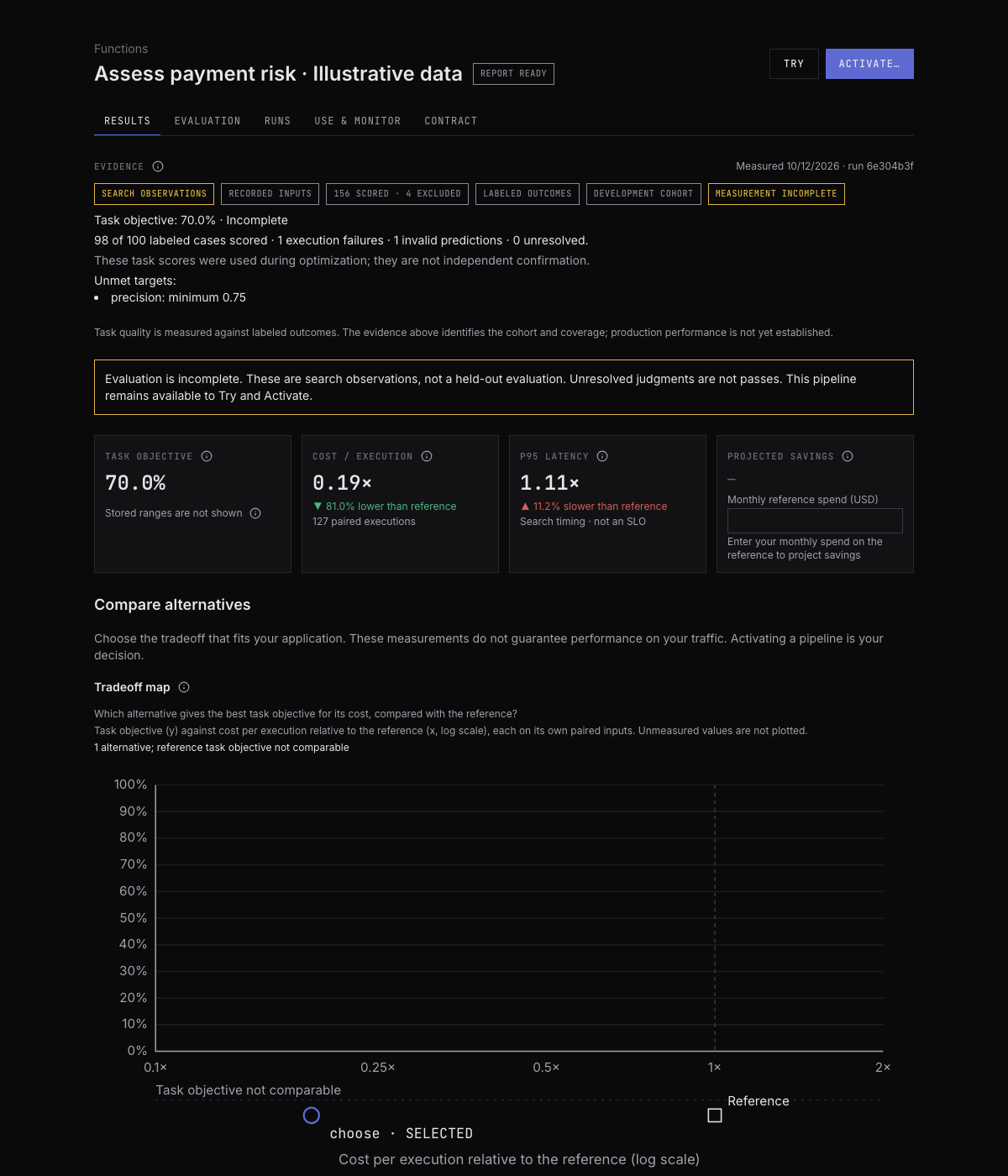Image resolution: width=1008 pixels, height=1176 pixels.
Task: Open info about stored ranges not shown
Action: coord(255,513)
